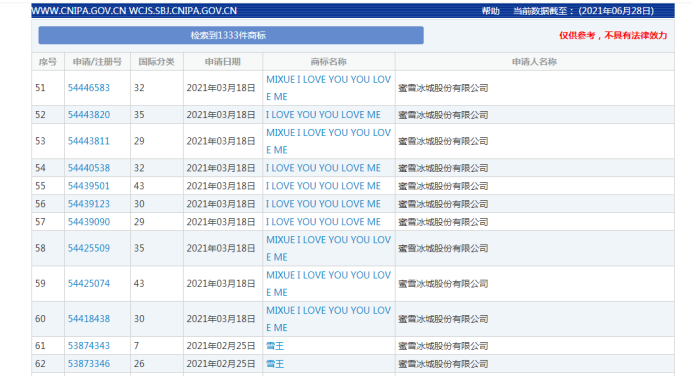This screenshot has width=693, height=377.
Task: Open trademark name in row 52
Action: pos(323,115)
